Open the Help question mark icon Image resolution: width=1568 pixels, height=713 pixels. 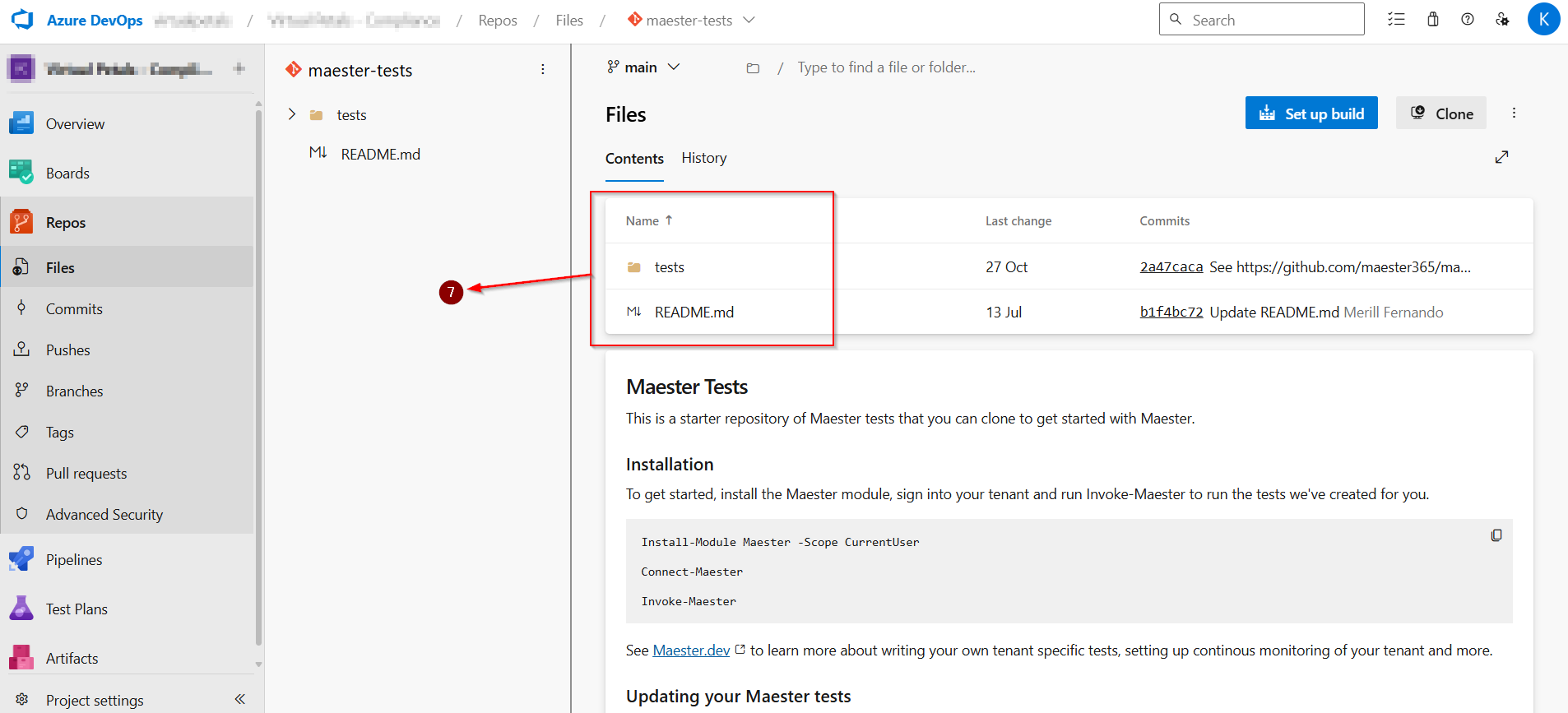(x=1468, y=19)
